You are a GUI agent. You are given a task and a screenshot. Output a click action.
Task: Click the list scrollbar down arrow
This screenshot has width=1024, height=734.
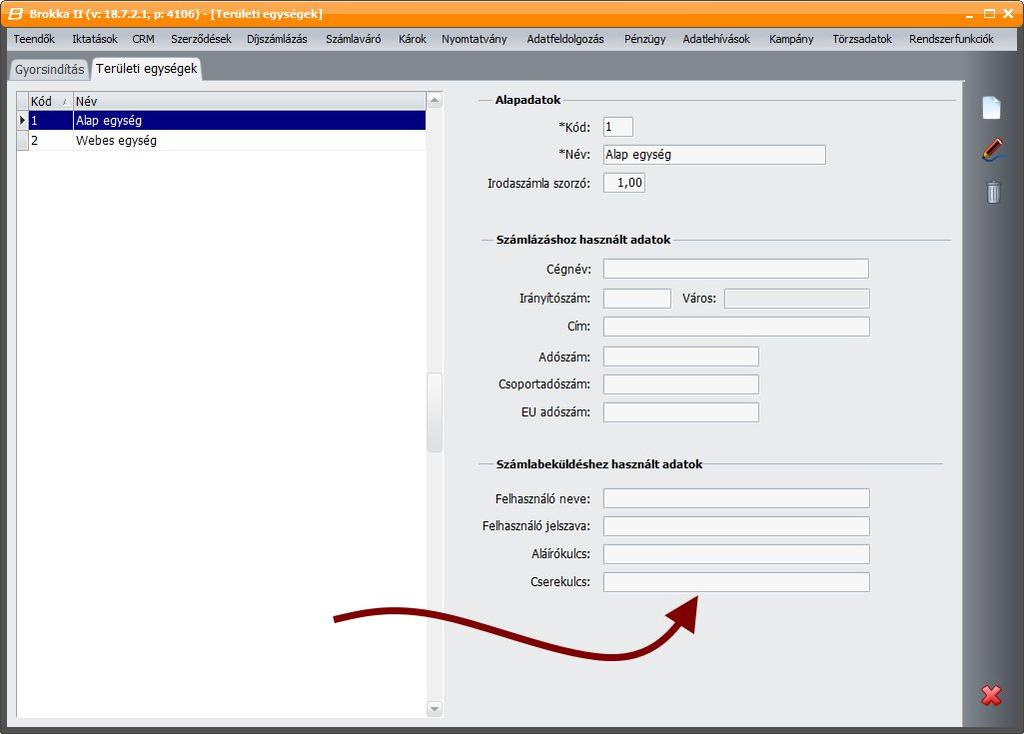[x=434, y=709]
